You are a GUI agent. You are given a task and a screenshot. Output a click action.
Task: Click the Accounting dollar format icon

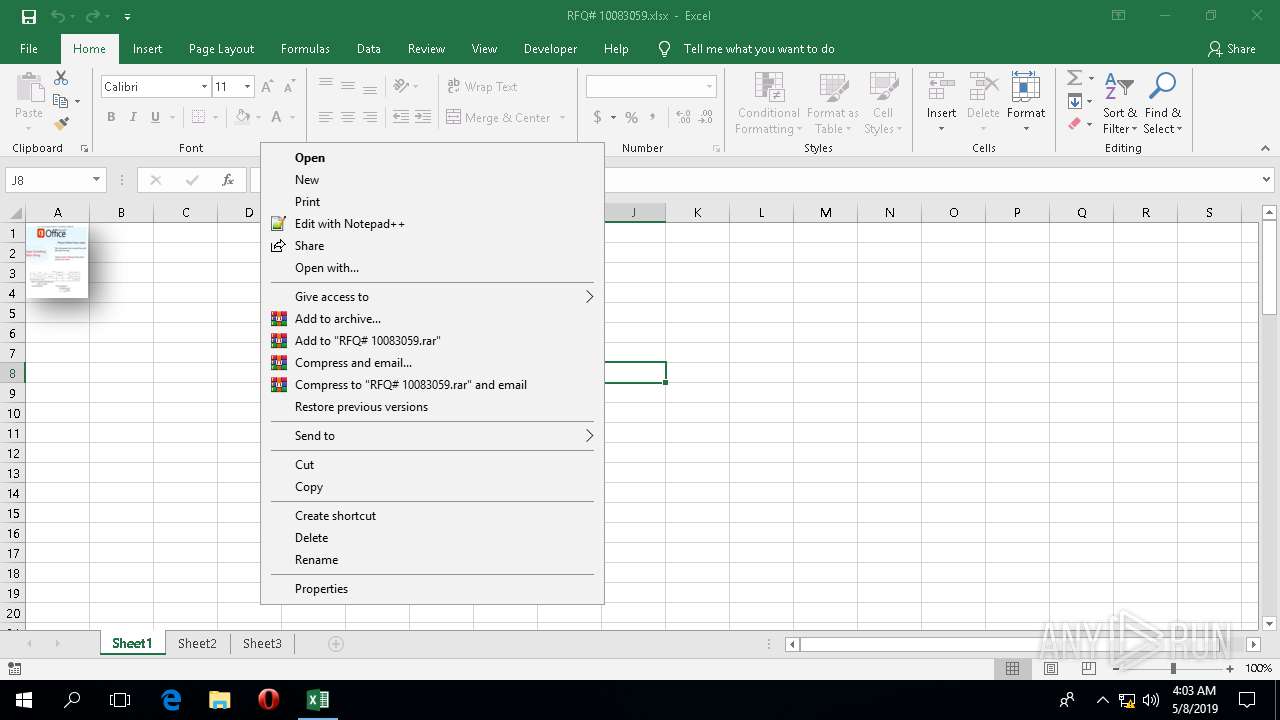coord(597,117)
